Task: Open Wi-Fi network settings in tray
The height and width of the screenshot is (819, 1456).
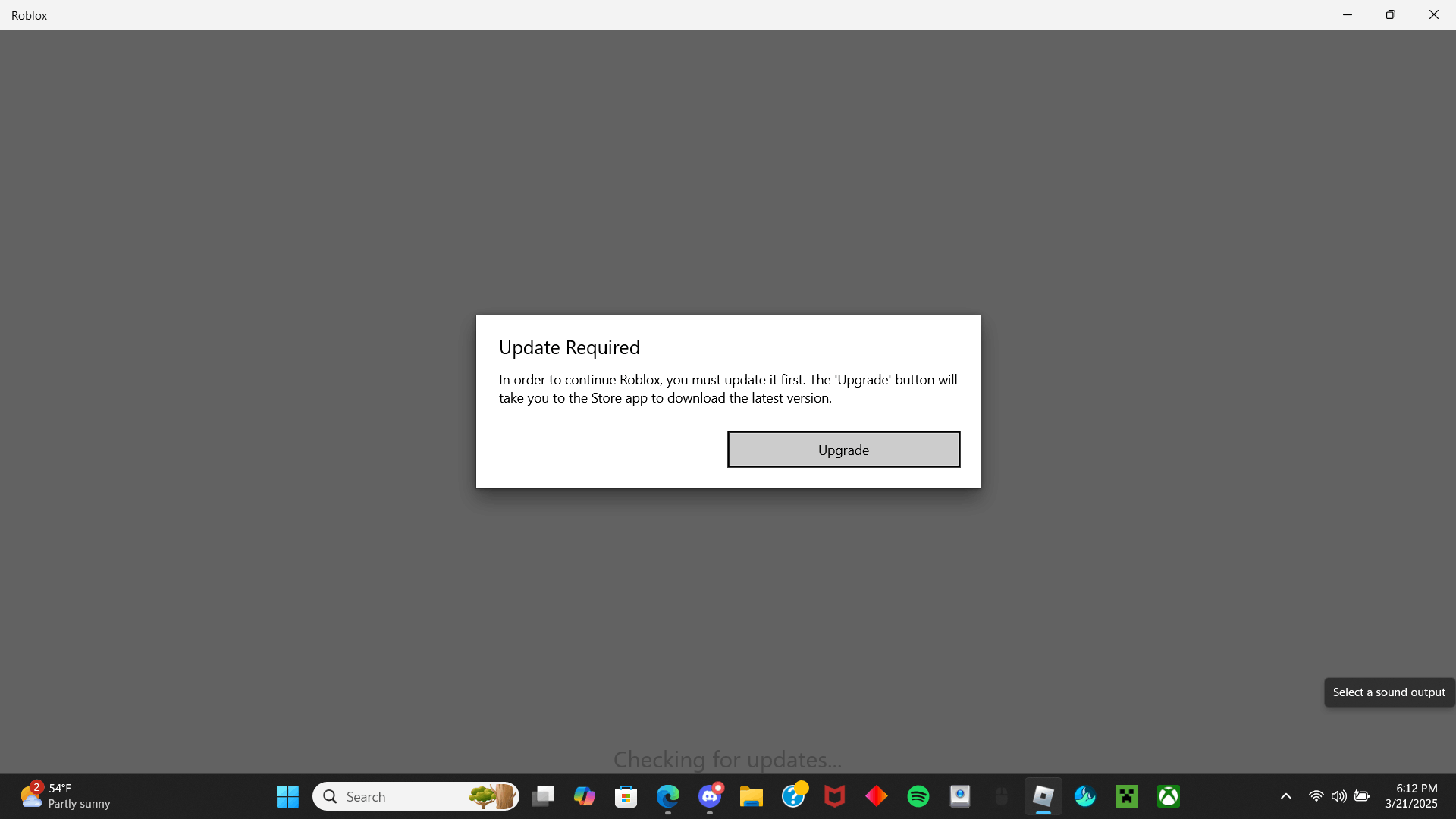Action: (x=1316, y=796)
